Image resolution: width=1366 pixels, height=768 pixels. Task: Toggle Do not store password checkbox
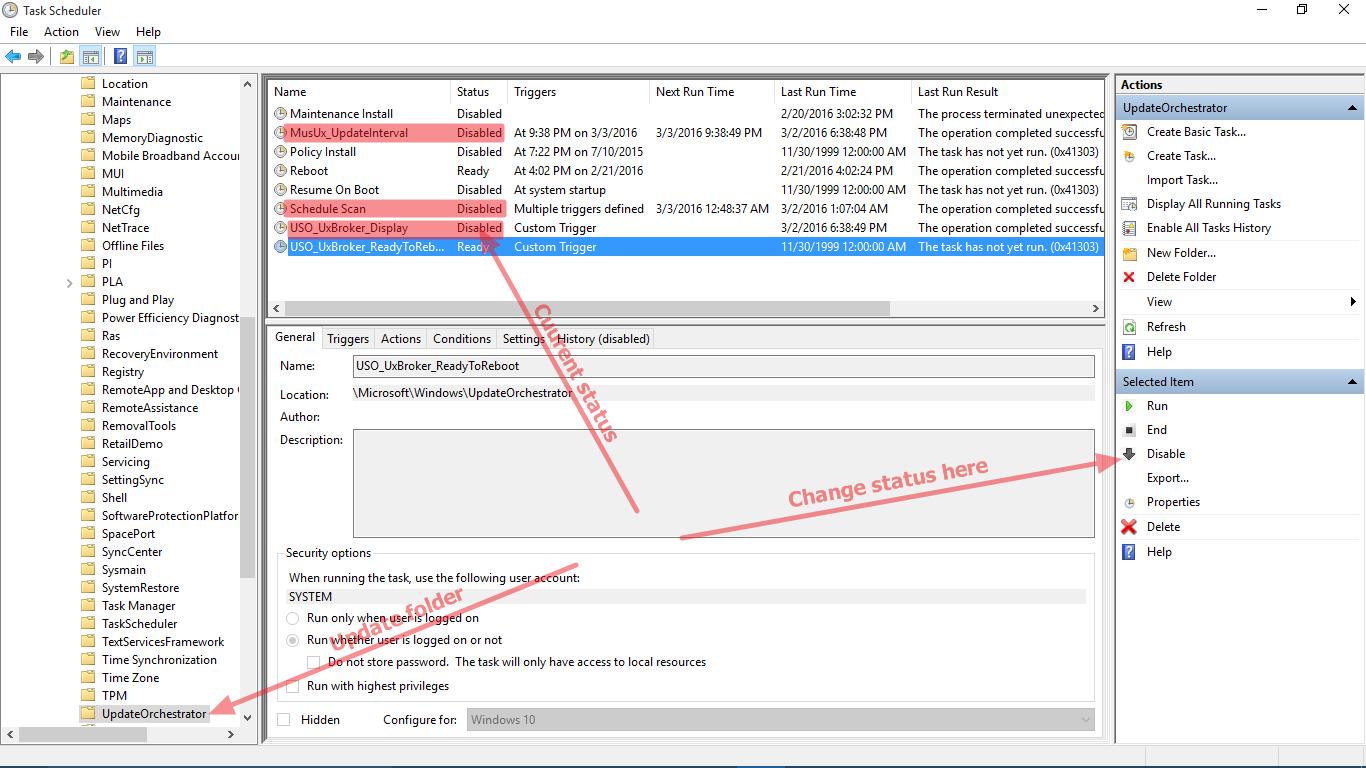point(314,662)
